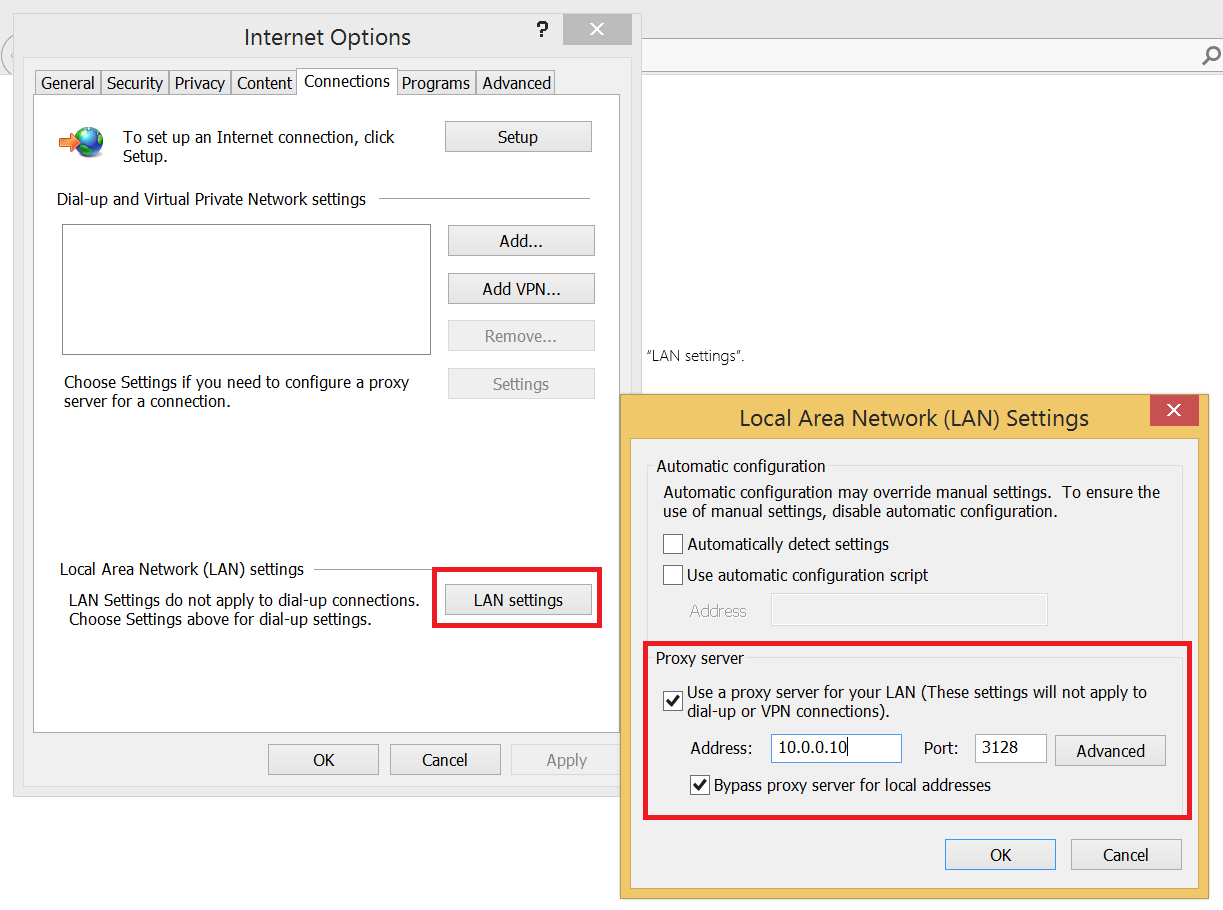This screenshot has width=1223, height=910.
Task: Click the Proxy server group label
Action: coord(700,657)
